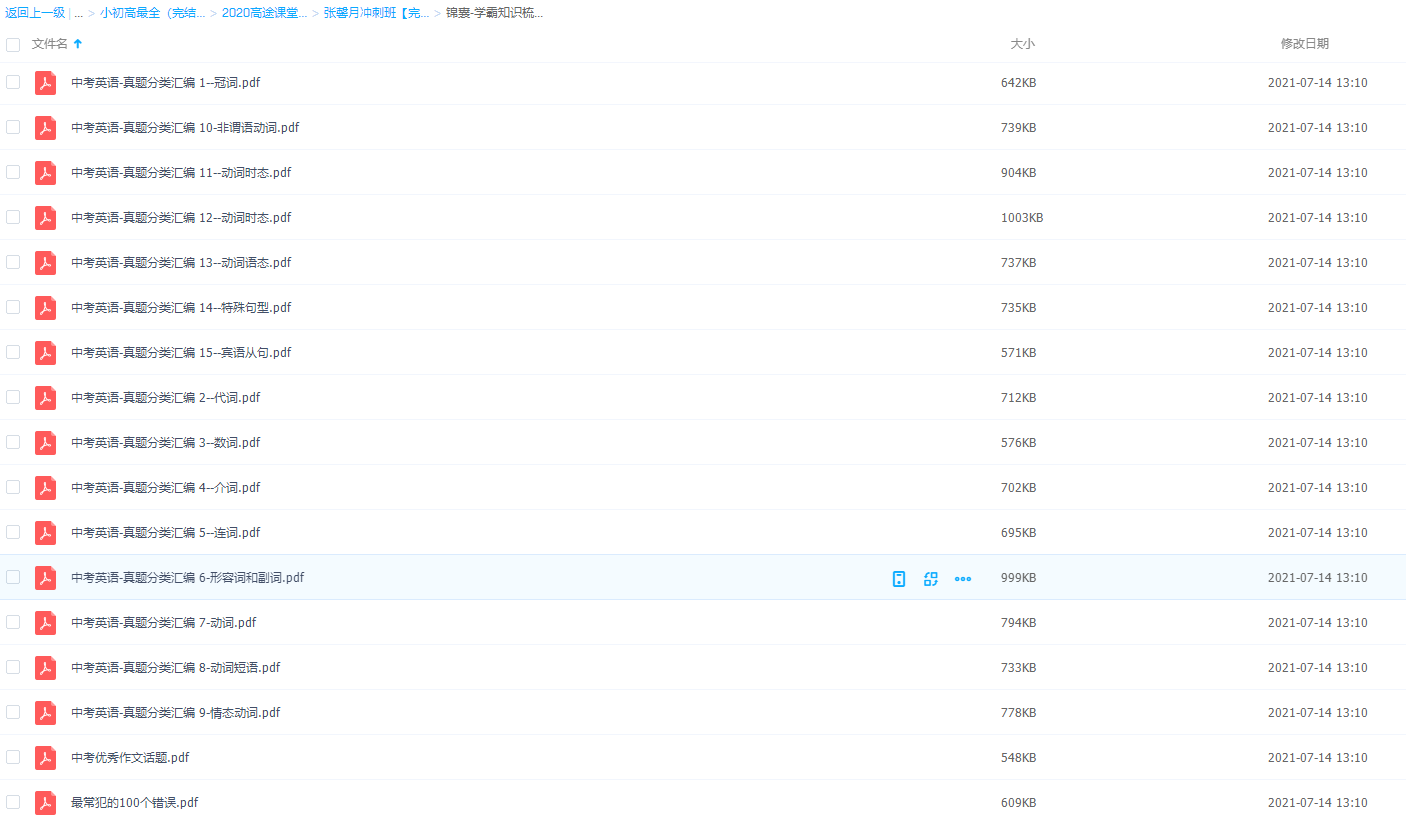This screenshot has width=1406, height=816.
Task: Click the 返回上一级 link
Action: coord(35,14)
